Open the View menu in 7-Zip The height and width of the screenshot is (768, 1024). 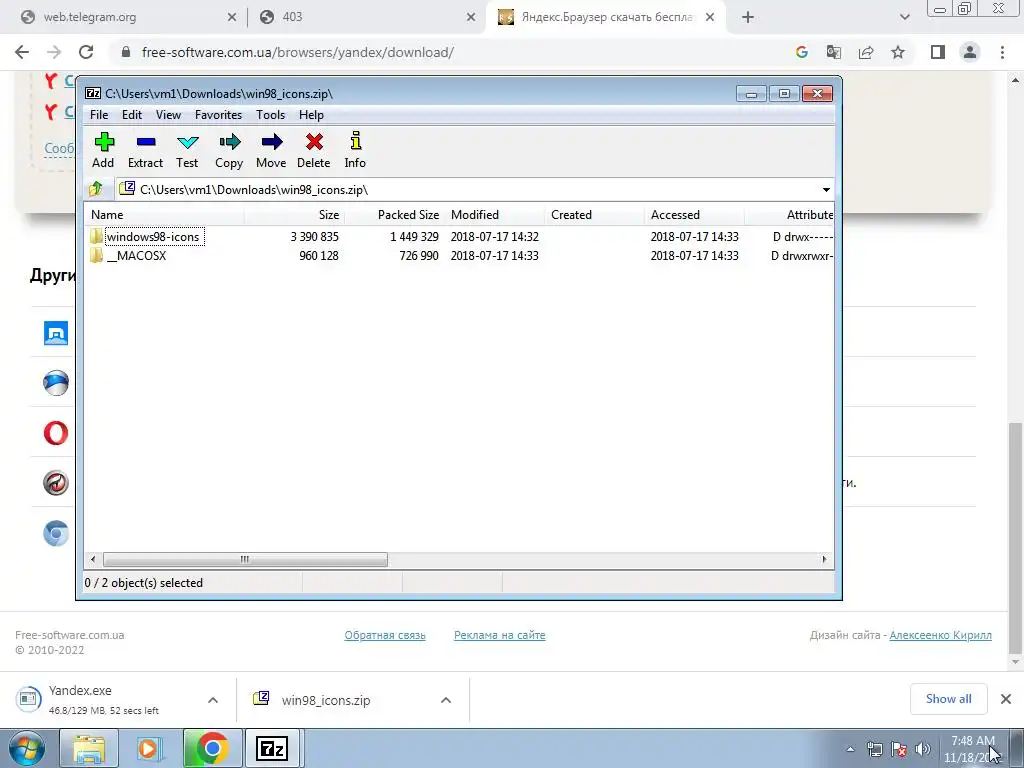click(x=168, y=115)
